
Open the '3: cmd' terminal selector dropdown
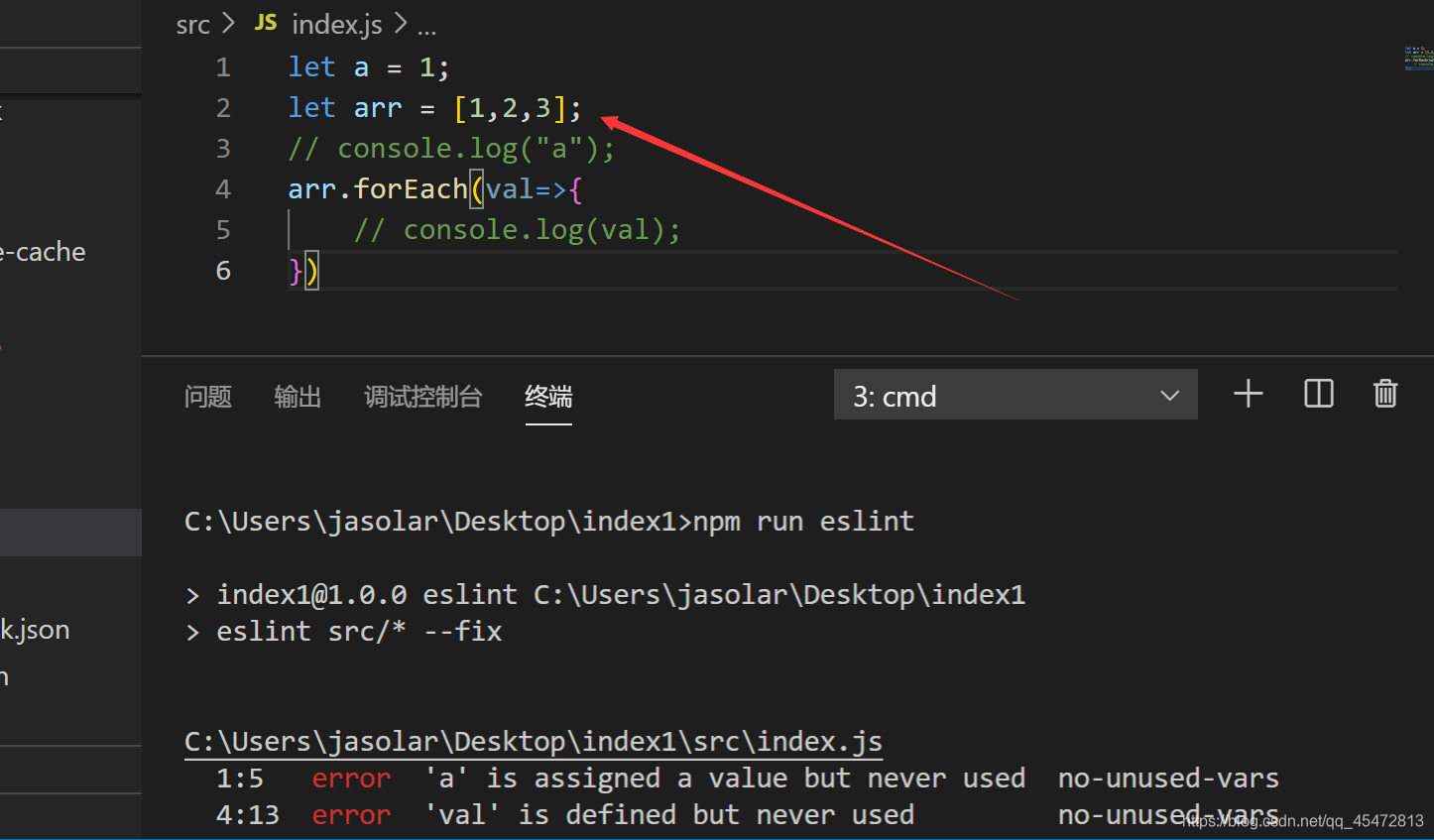click(1016, 395)
